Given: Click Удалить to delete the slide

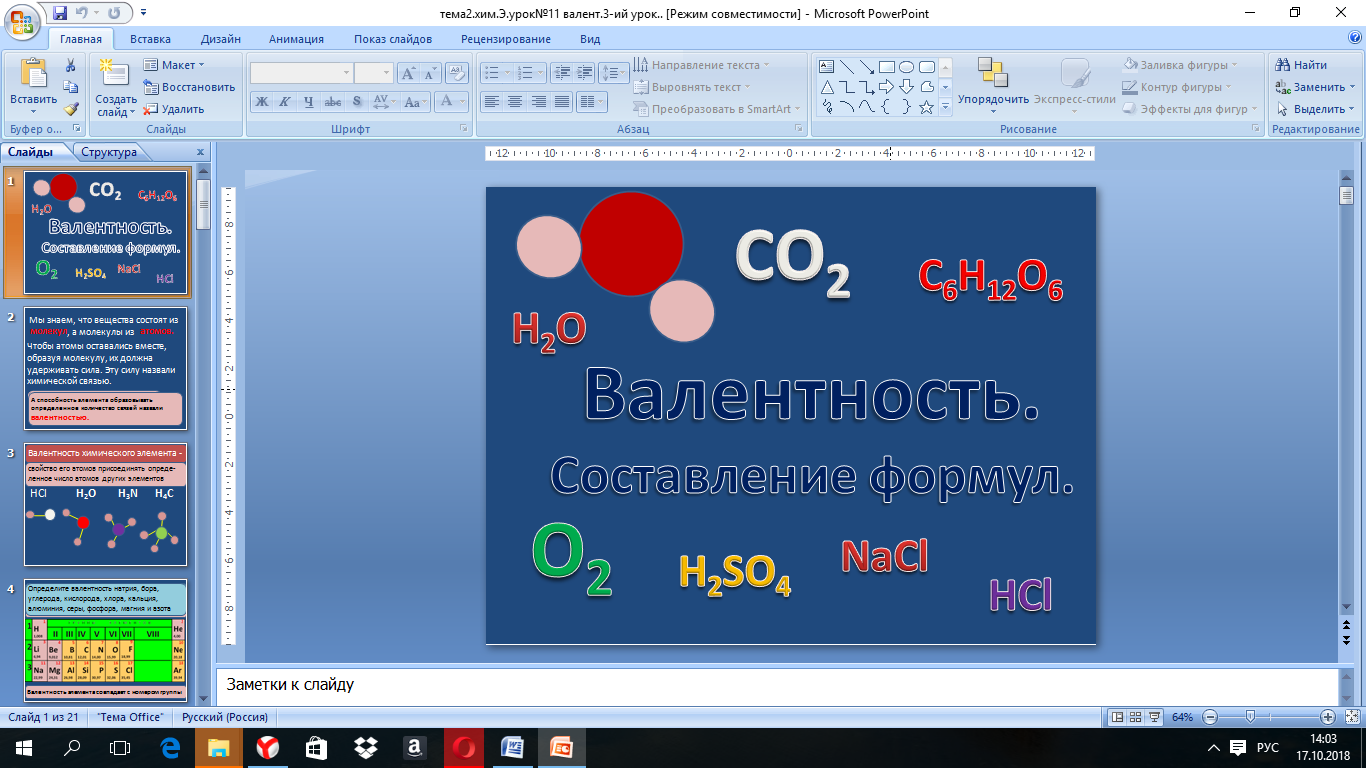Looking at the screenshot, I should [174, 109].
